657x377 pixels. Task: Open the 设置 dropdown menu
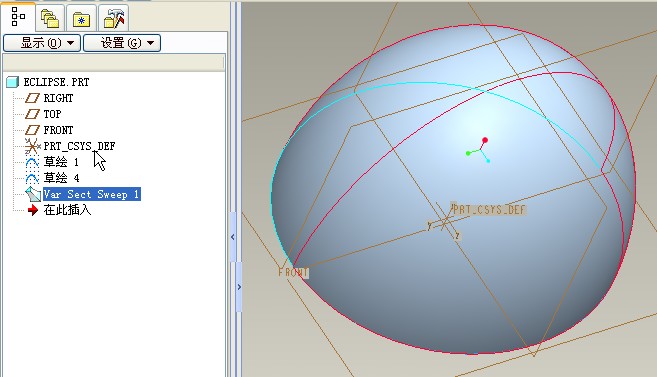122,43
